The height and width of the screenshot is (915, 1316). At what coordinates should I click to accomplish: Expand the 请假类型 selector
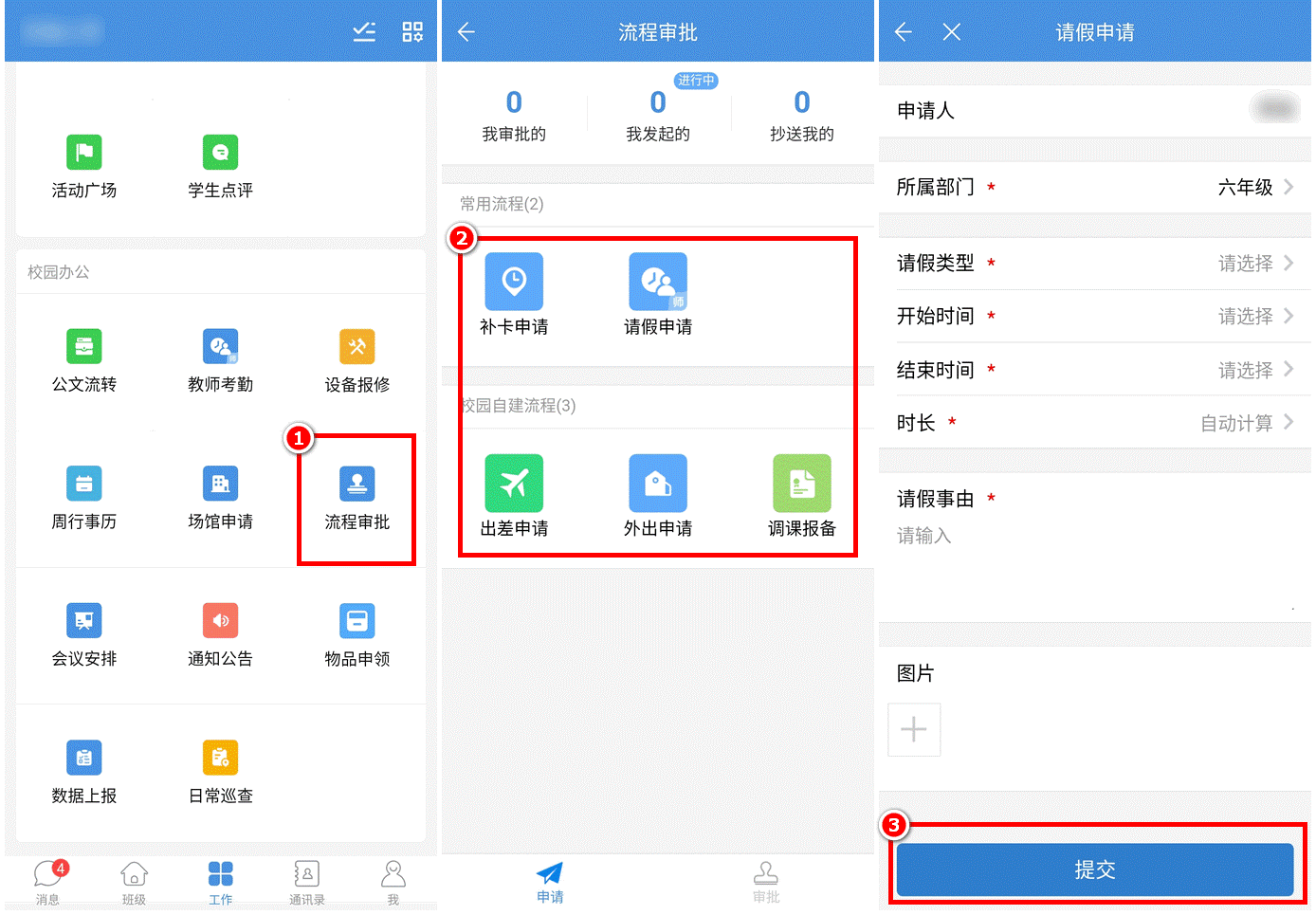(1252, 264)
